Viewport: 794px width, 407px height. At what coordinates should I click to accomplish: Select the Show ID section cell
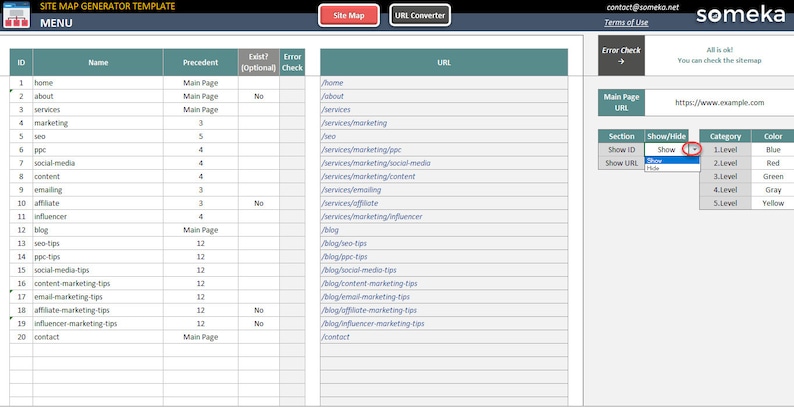click(621, 149)
